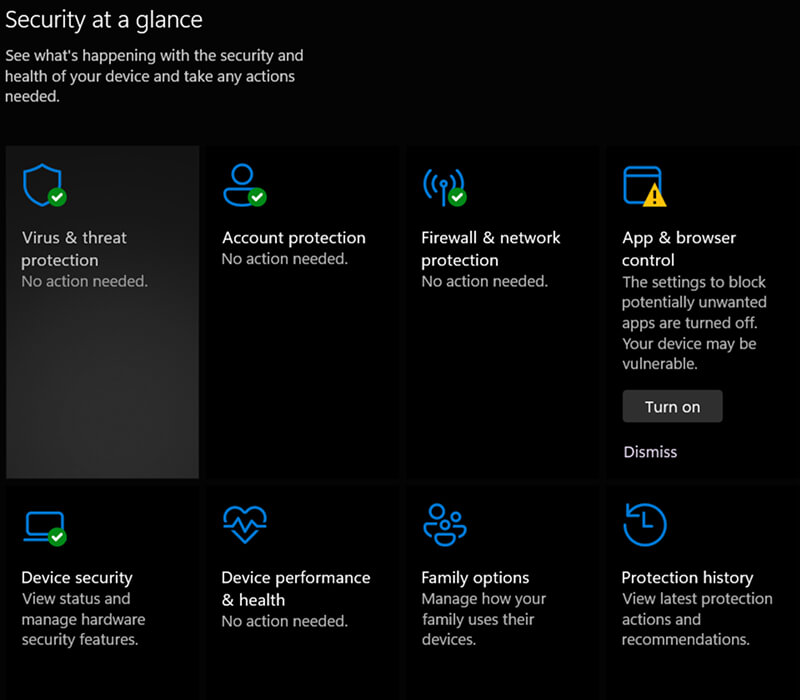Image resolution: width=800 pixels, height=700 pixels.
Task: Click the green checkmark on Virus protection
Action: pyautogui.click(x=58, y=198)
